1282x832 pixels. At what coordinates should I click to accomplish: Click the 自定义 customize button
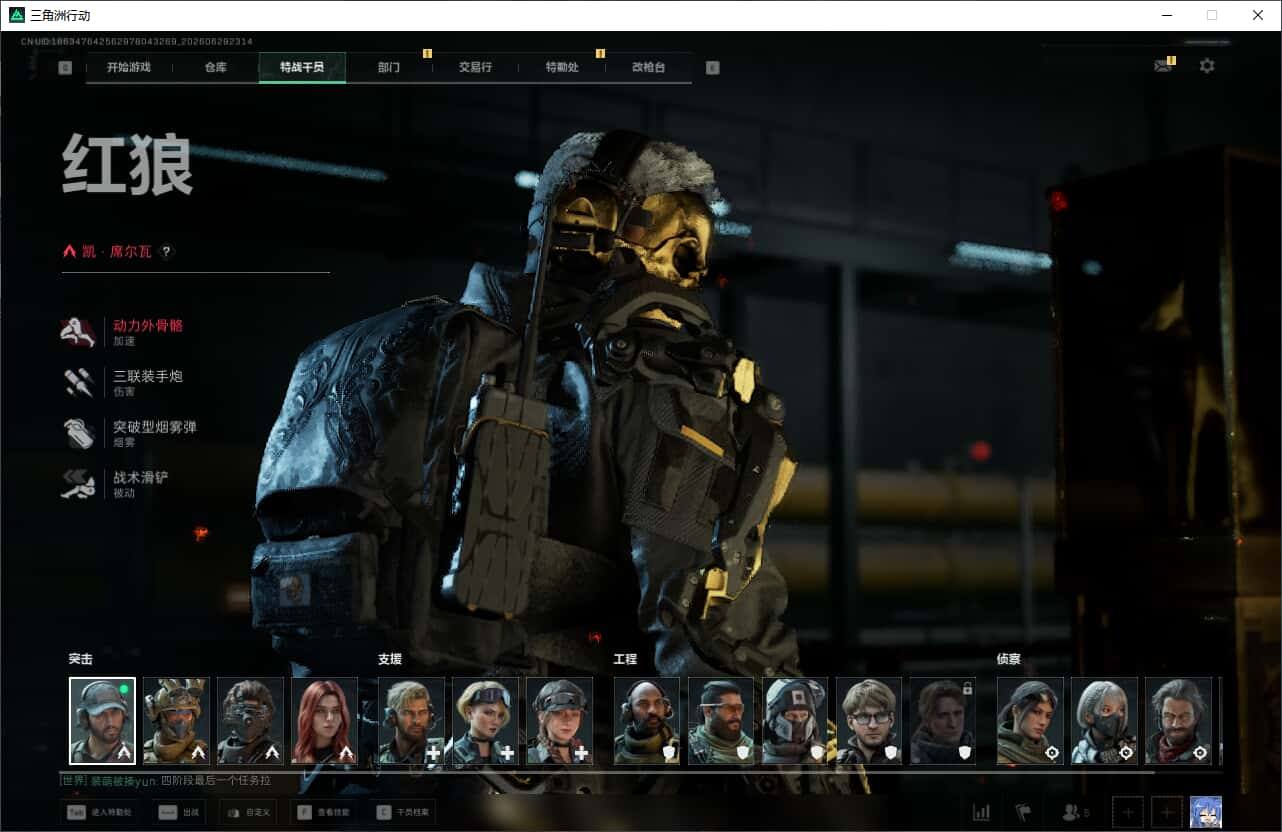click(249, 812)
